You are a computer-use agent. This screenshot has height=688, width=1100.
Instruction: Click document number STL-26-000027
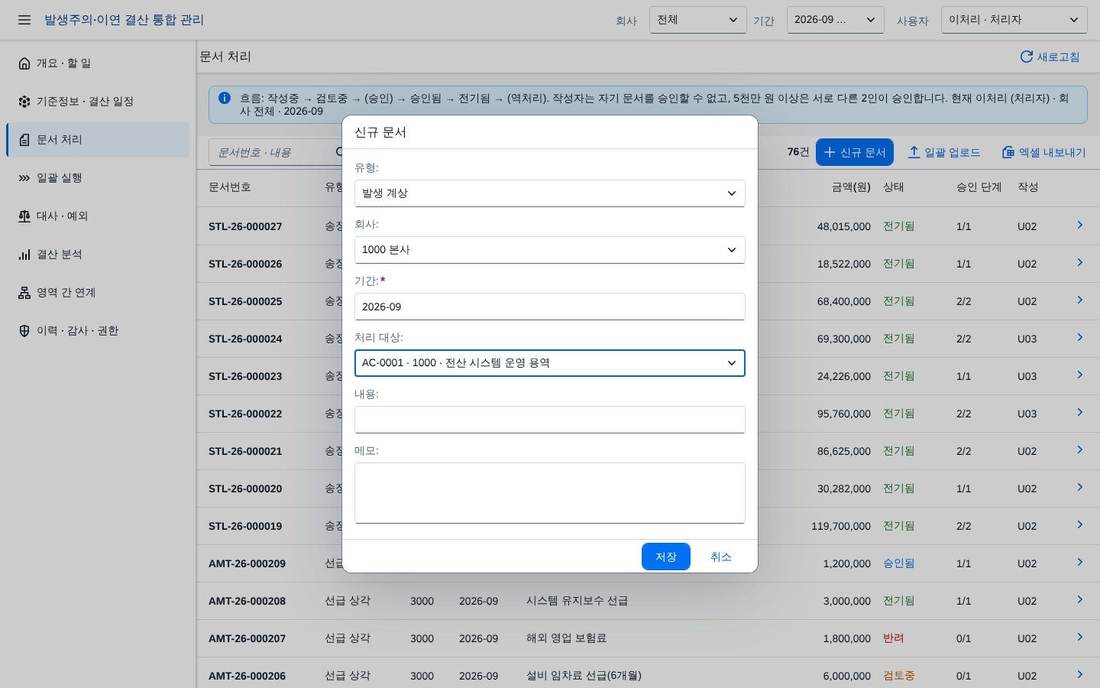pos(245,227)
